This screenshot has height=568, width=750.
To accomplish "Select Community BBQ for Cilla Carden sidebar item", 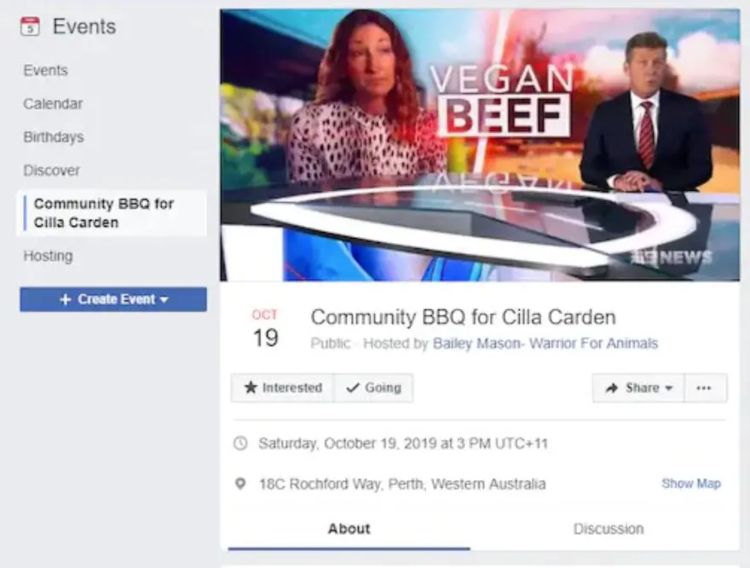I will 111,213.
